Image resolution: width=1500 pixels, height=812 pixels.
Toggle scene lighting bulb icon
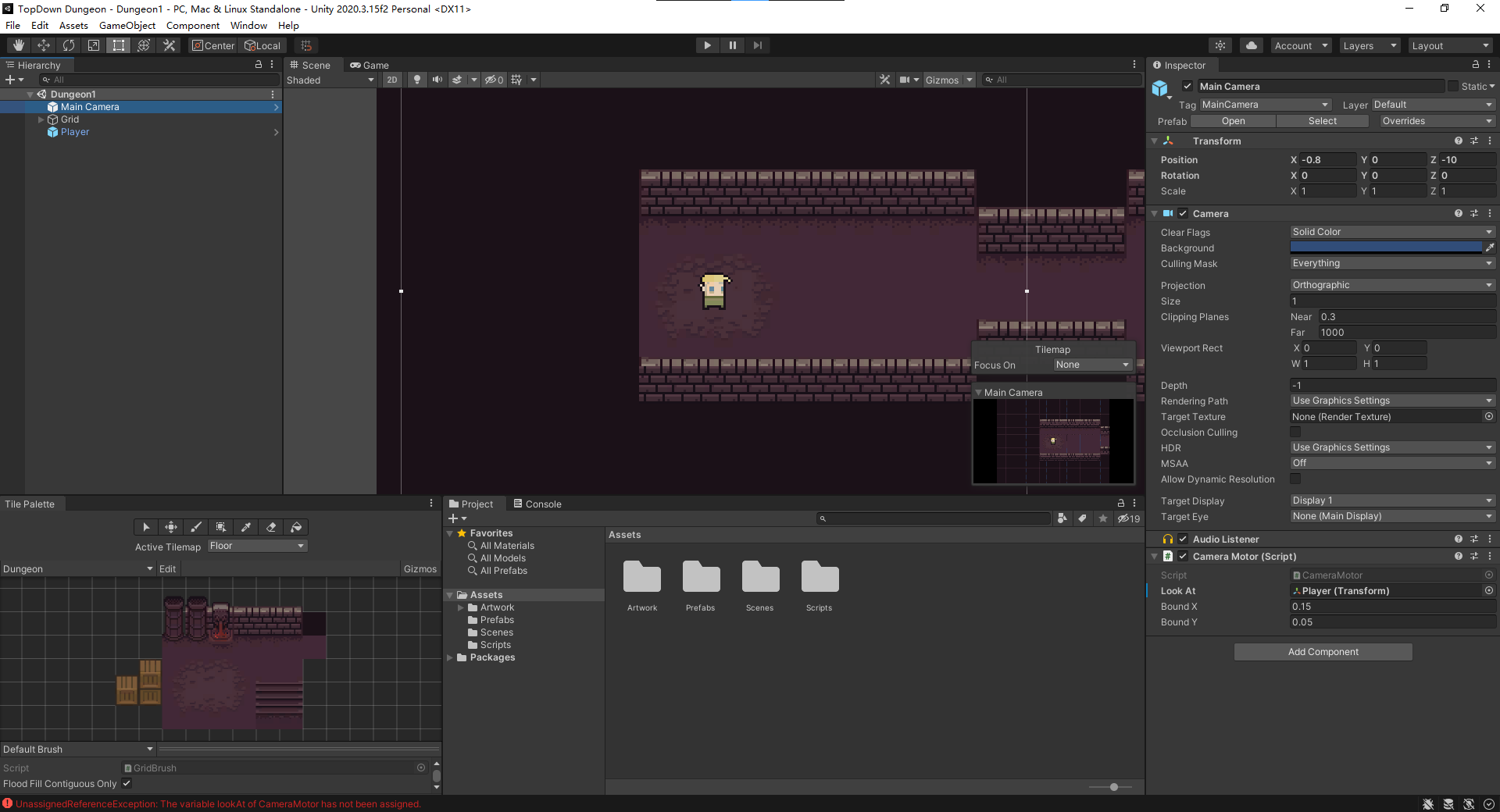pos(417,80)
